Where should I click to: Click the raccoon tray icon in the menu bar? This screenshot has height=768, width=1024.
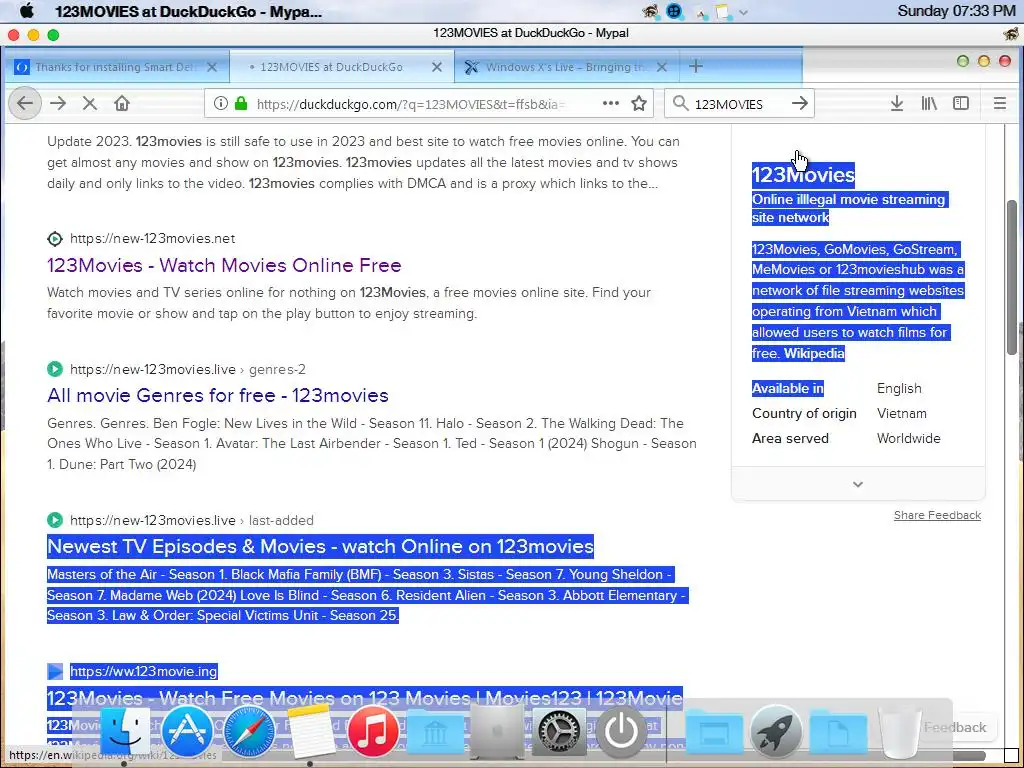point(650,11)
